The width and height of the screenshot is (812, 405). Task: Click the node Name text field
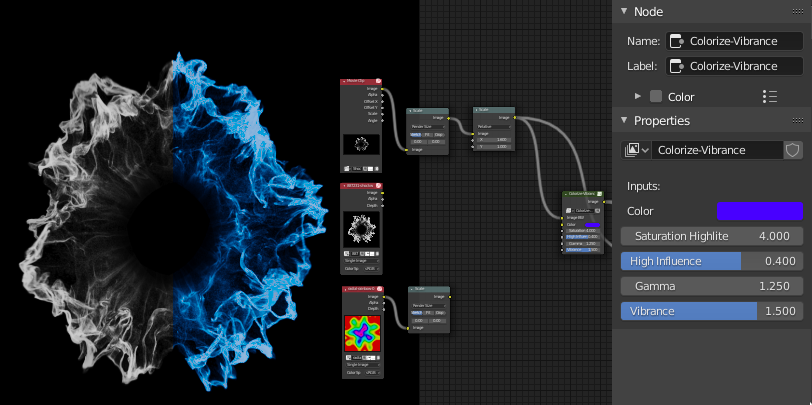(734, 41)
